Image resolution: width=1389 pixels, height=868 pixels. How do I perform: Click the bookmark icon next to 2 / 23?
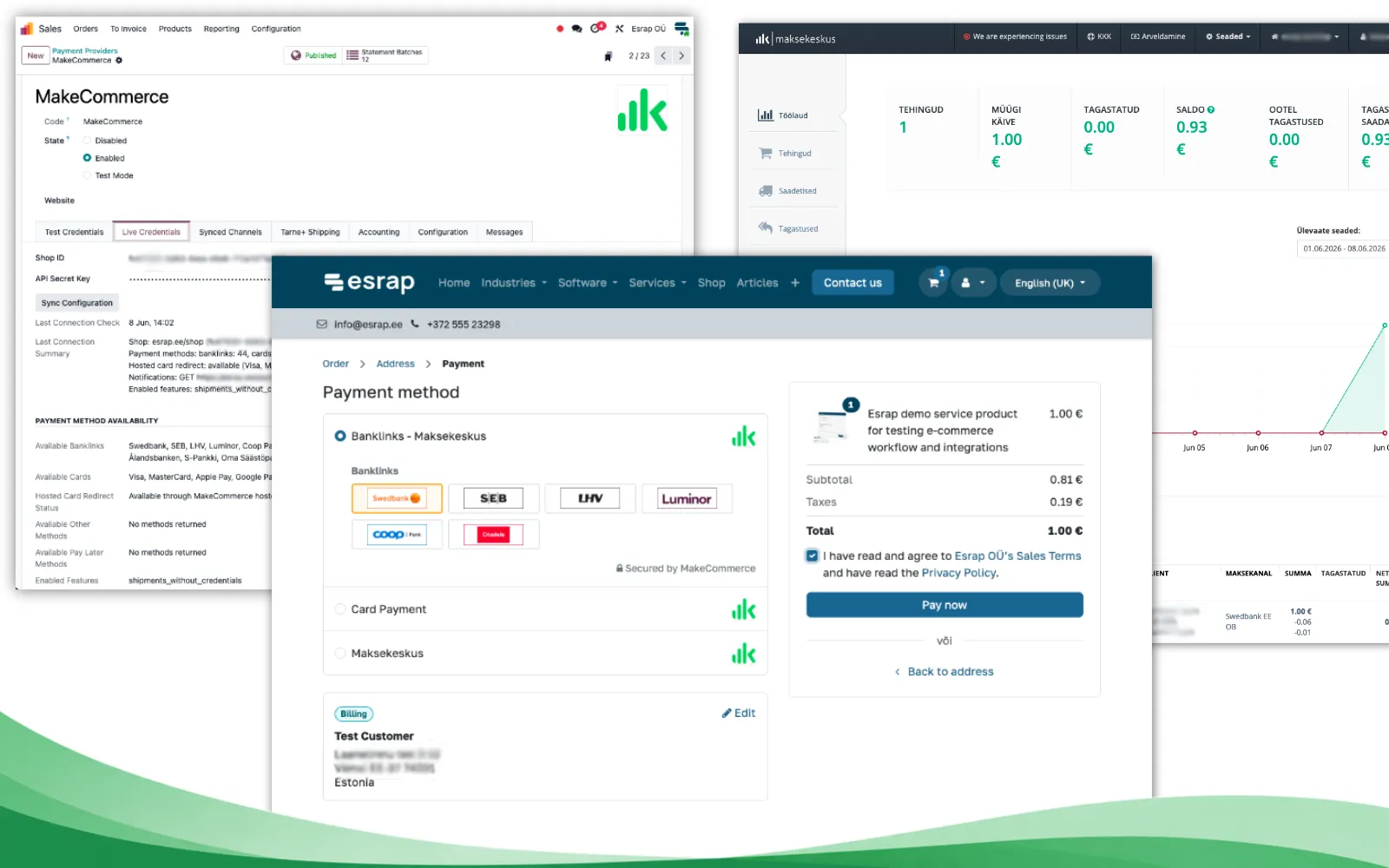(x=609, y=56)
